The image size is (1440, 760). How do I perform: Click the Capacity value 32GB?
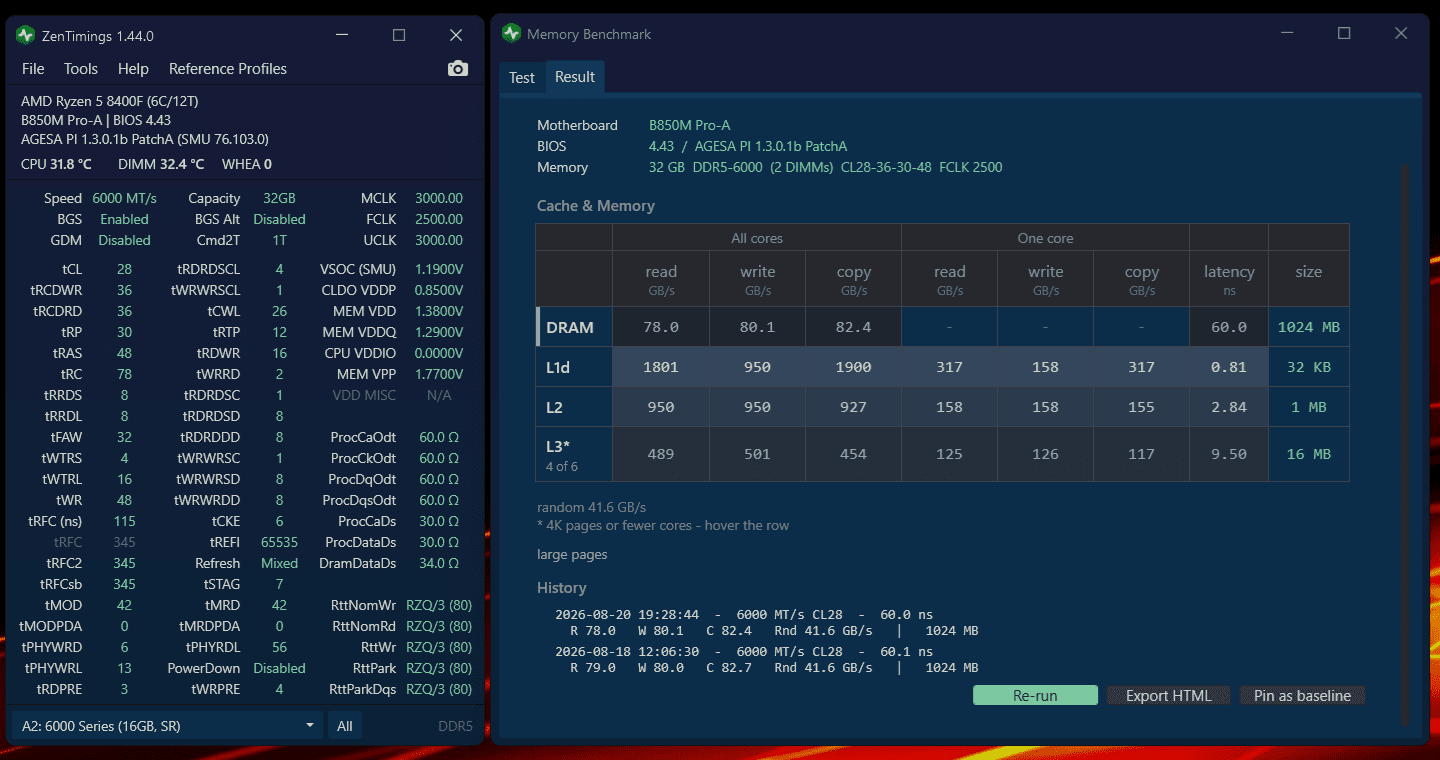point(279,198)
